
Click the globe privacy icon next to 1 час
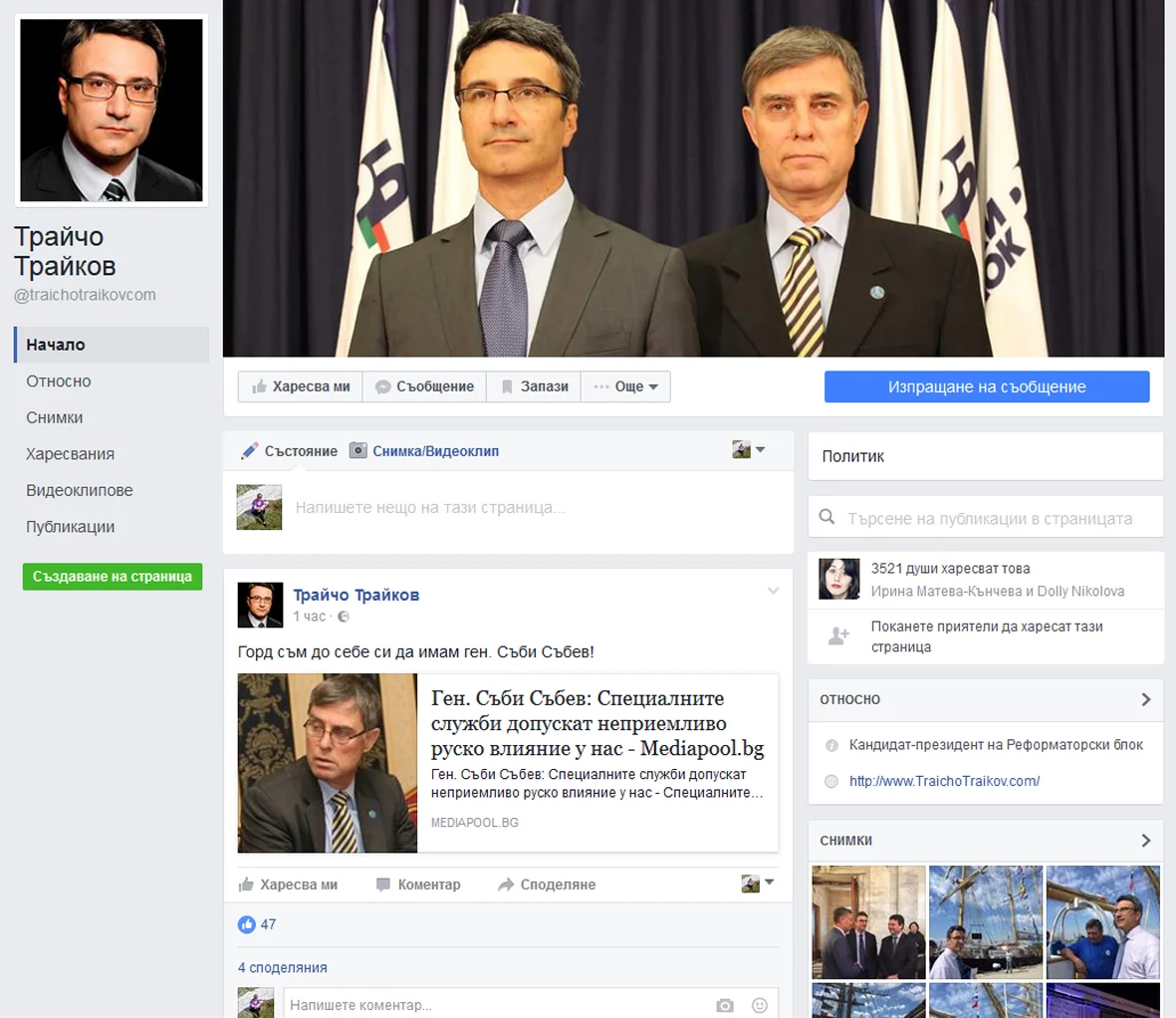344,617
